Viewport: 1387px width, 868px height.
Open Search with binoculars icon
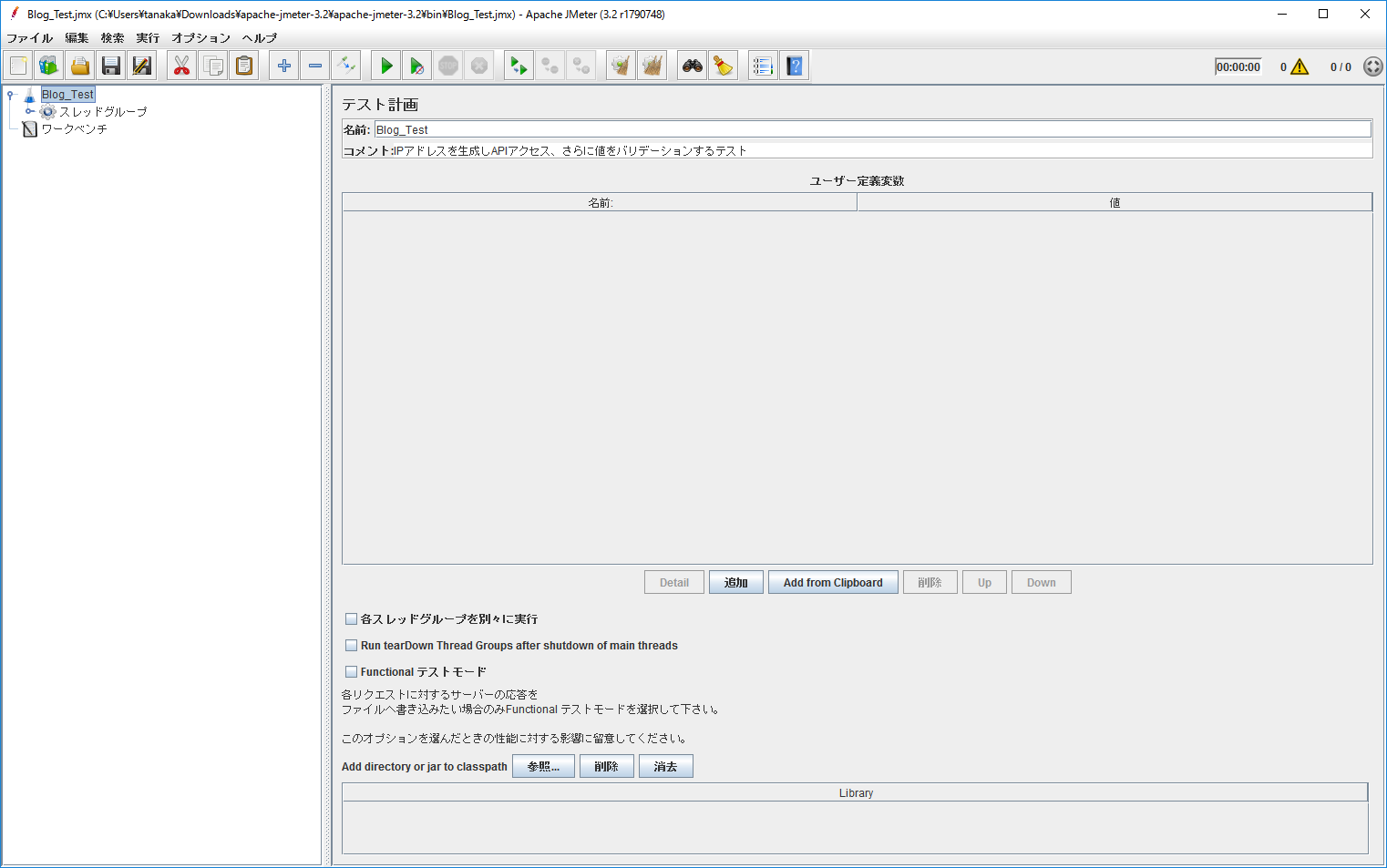(x=693, y=66)
